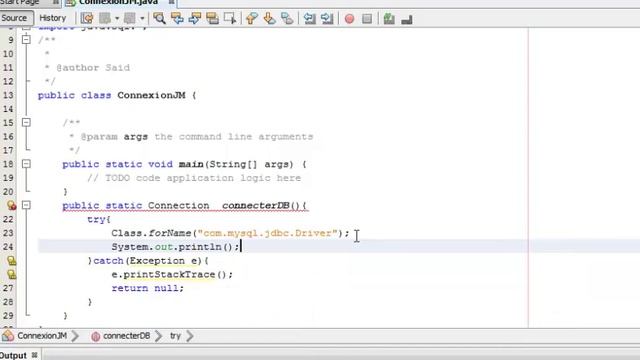Close the Start Page tab

point(56,2)
